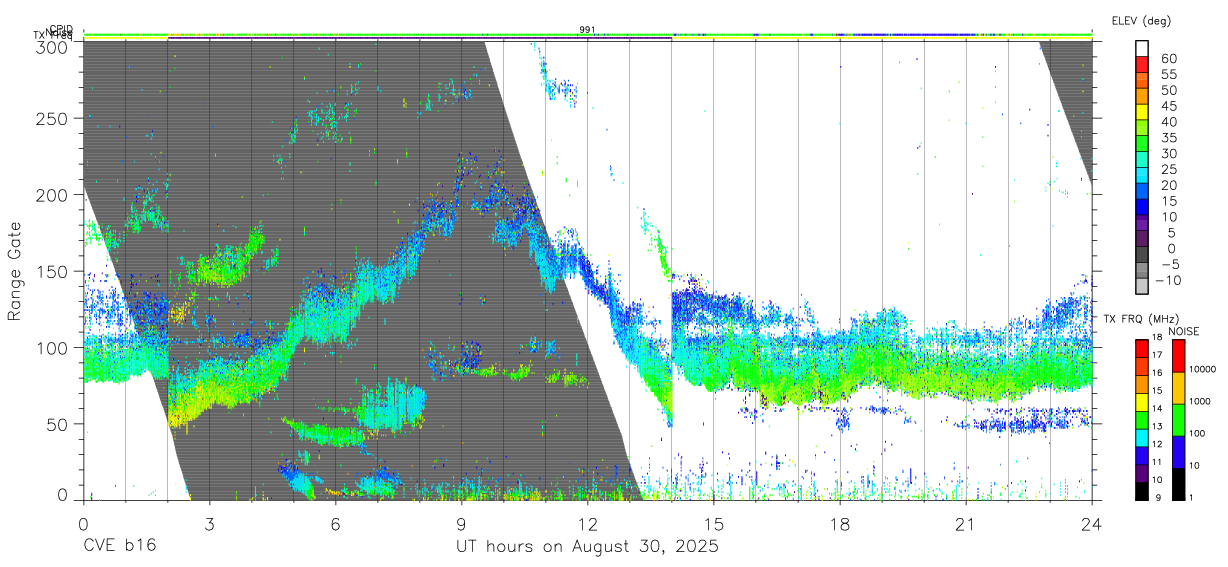Click the x-axis hour label 12

(587, 523)
